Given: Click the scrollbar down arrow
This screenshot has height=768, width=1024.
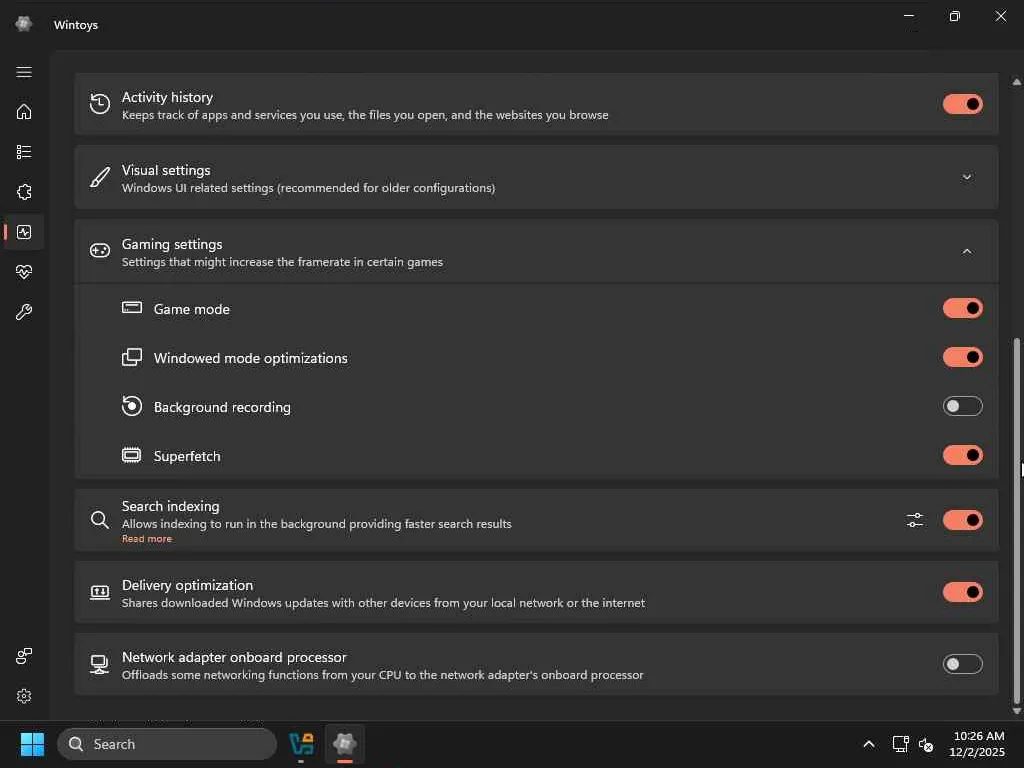Looking at the screenshot, I should (x=1016, y=711).
